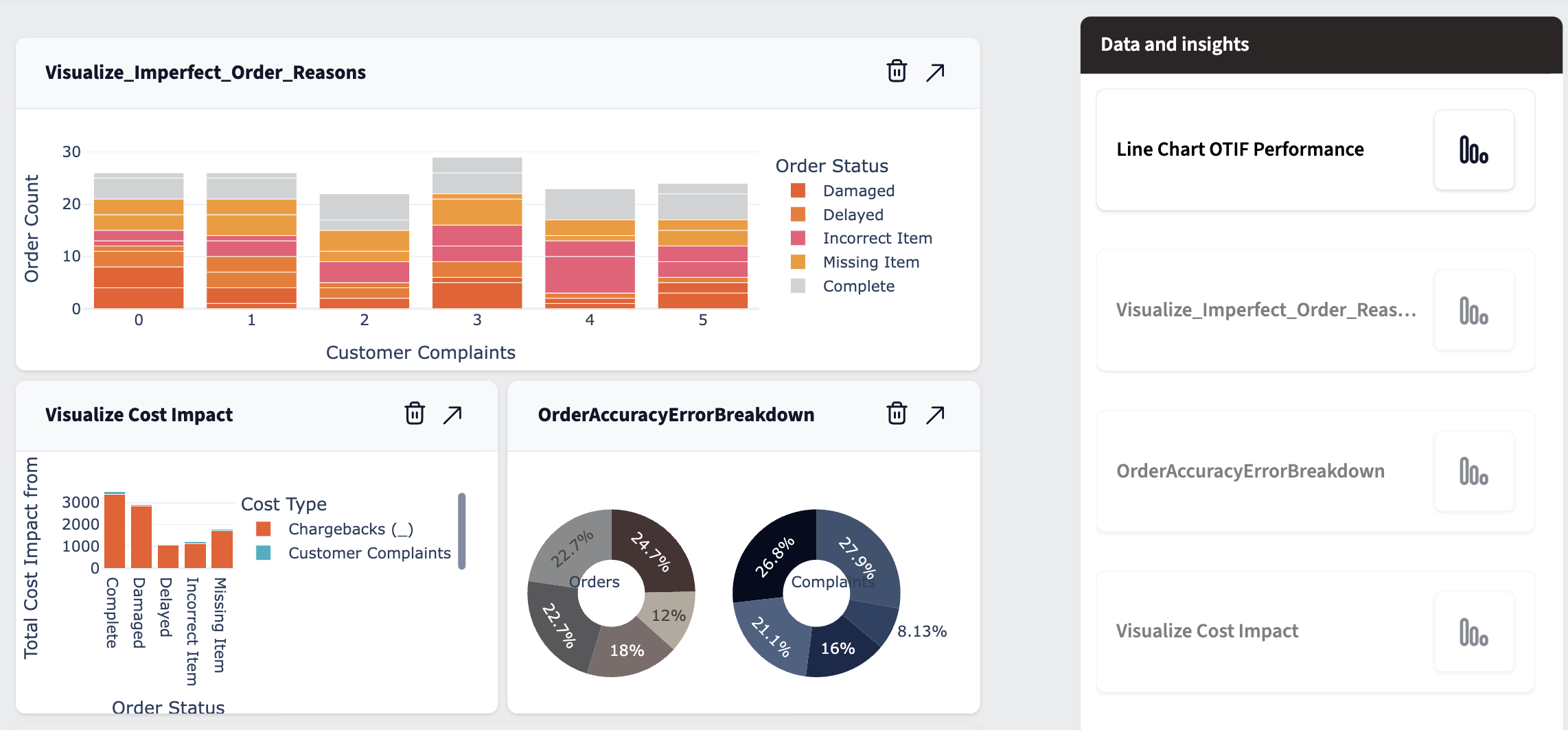Hide Incorrect Item series in legend
The height and width of the screenshot is (730, 1568).
877,238
